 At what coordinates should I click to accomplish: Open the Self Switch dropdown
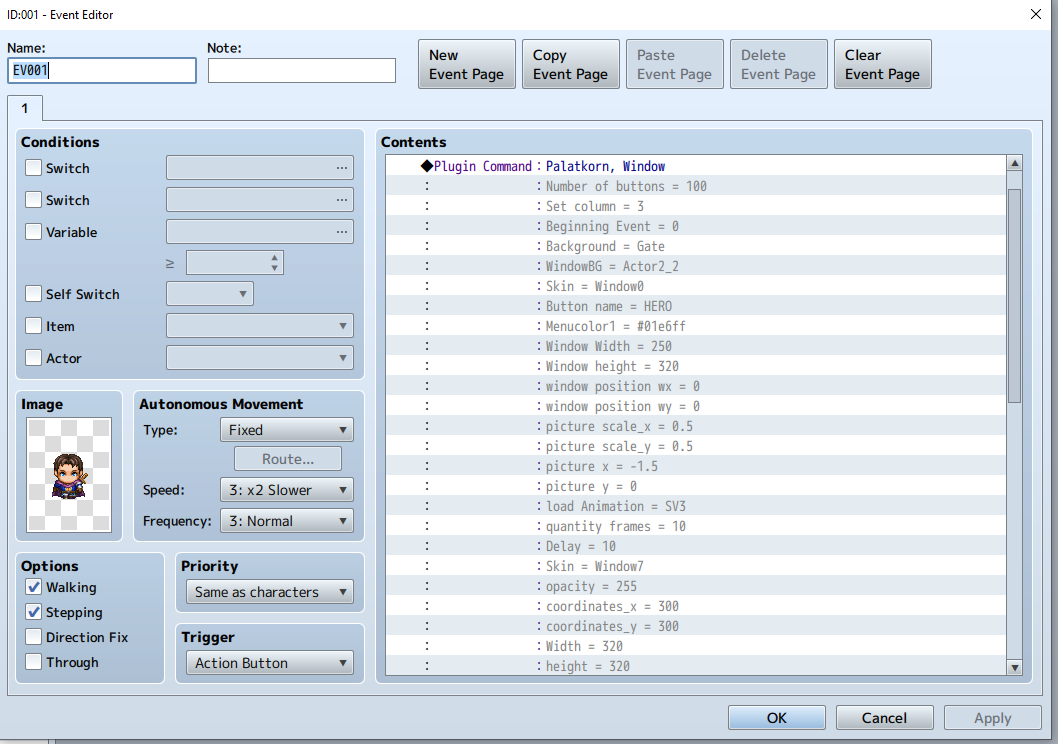(210, 294)
